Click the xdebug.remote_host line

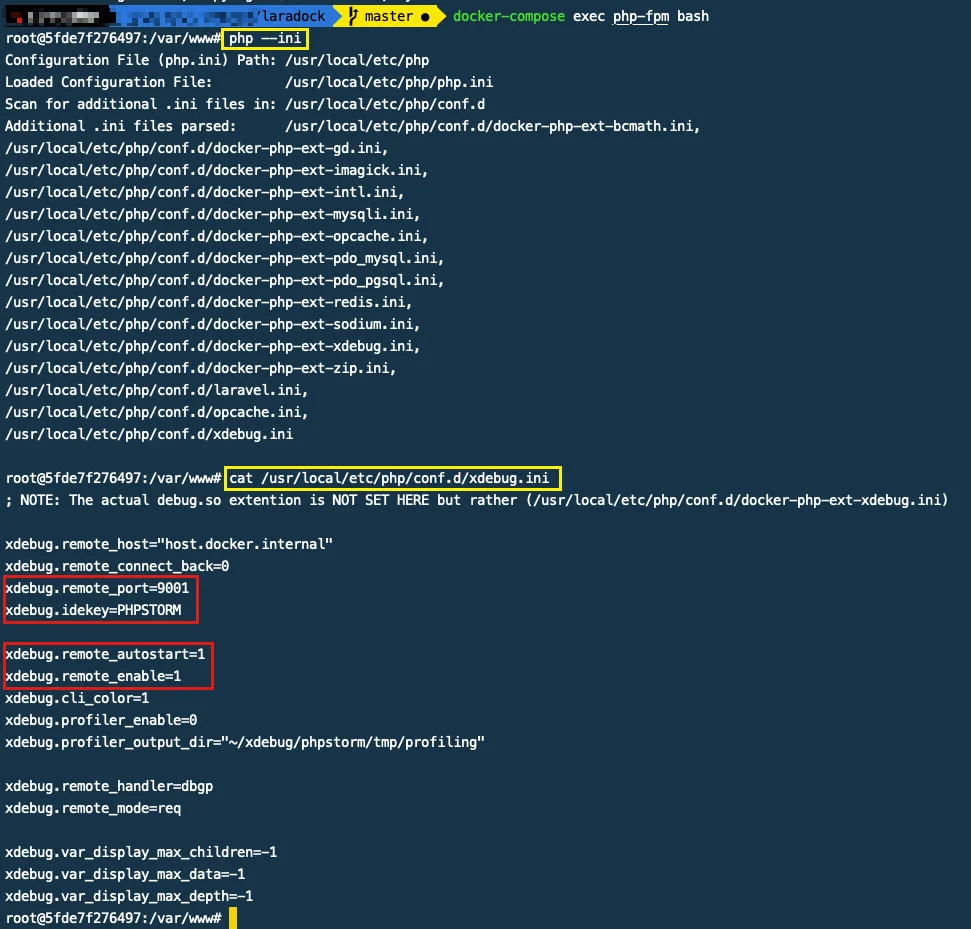point(168,544)
